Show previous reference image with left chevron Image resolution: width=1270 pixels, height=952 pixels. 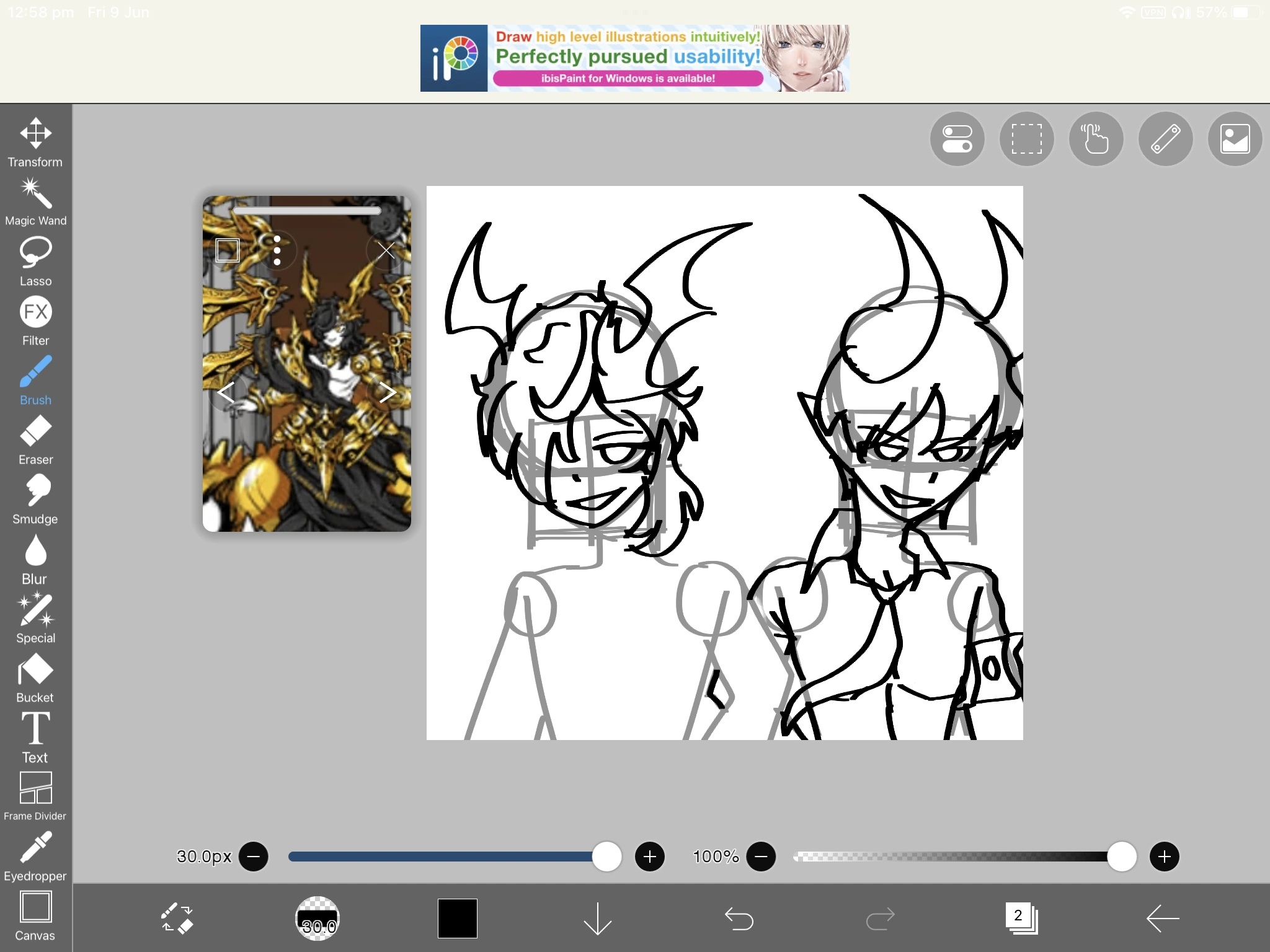tap(226, 392)
